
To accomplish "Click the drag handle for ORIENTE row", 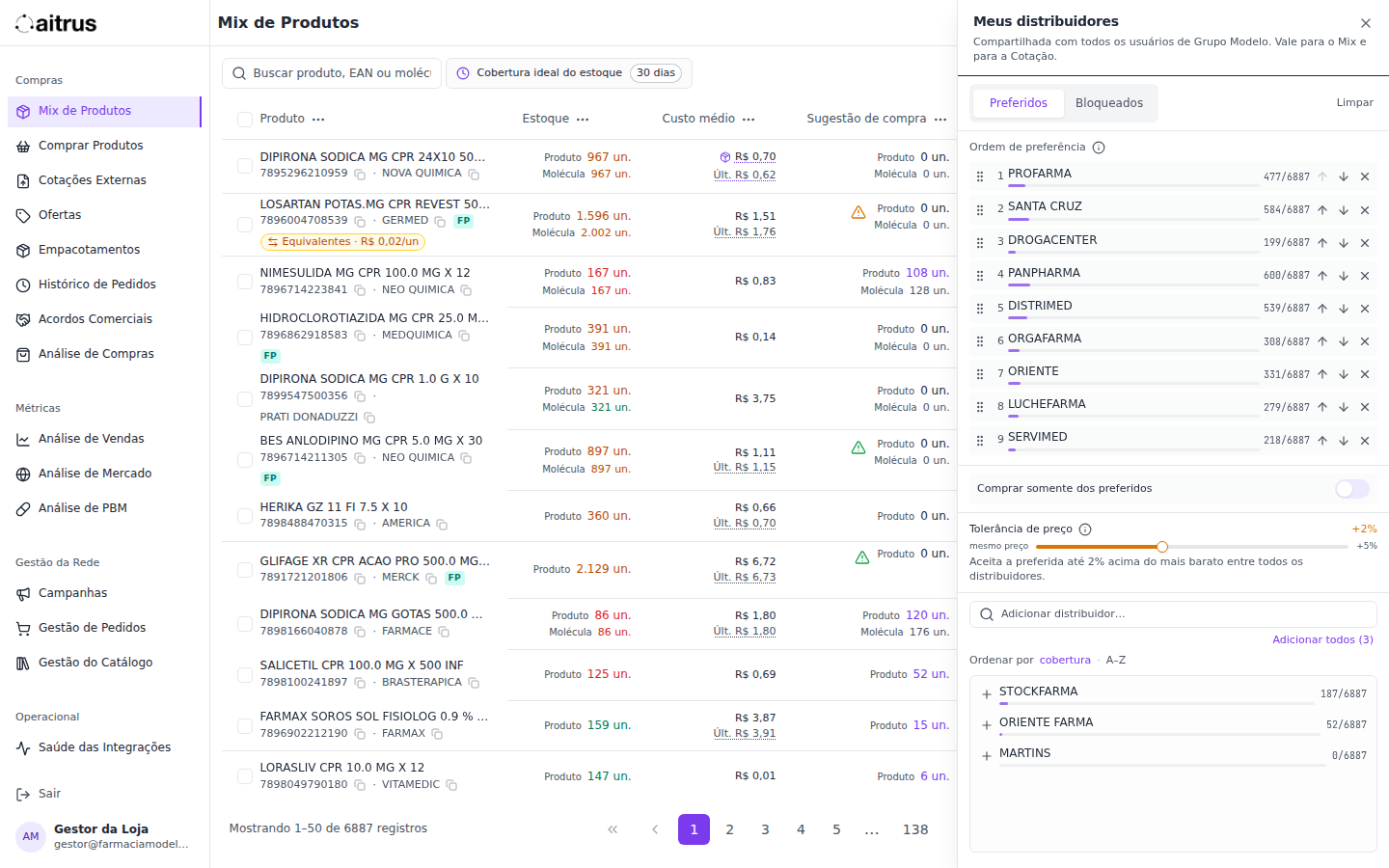I will (x=980, y=374).
